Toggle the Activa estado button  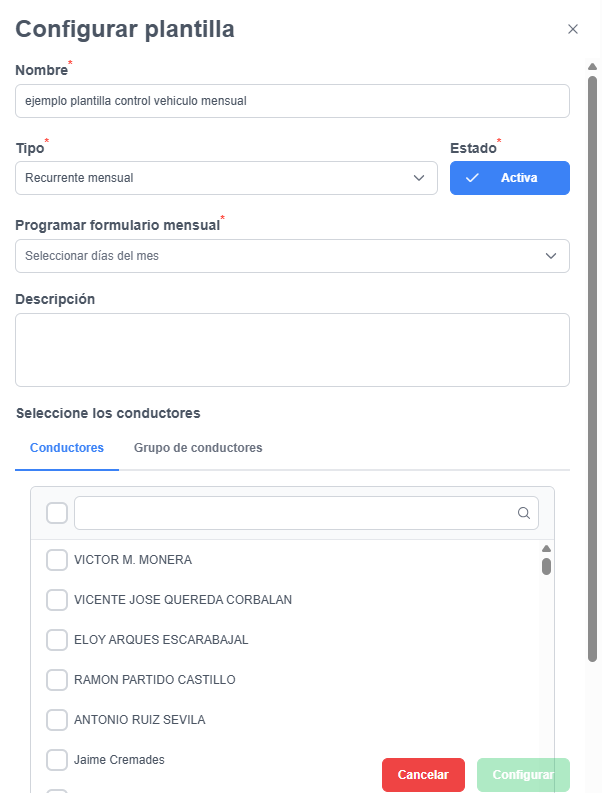click(x=510, y=178)
